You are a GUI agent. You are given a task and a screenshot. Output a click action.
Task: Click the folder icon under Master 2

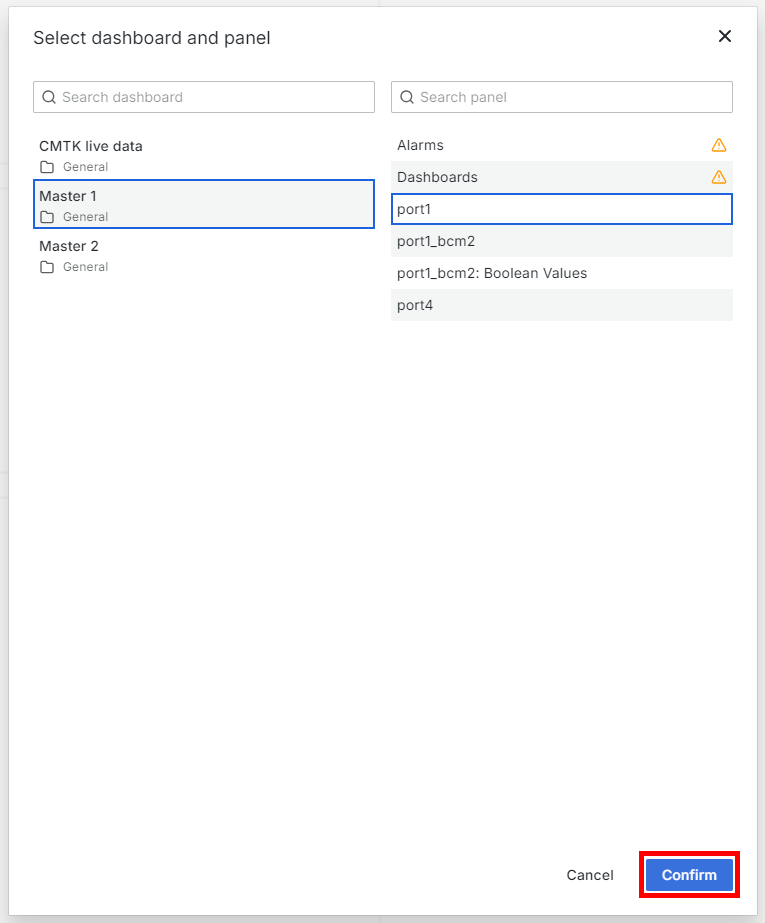(47, 267)
